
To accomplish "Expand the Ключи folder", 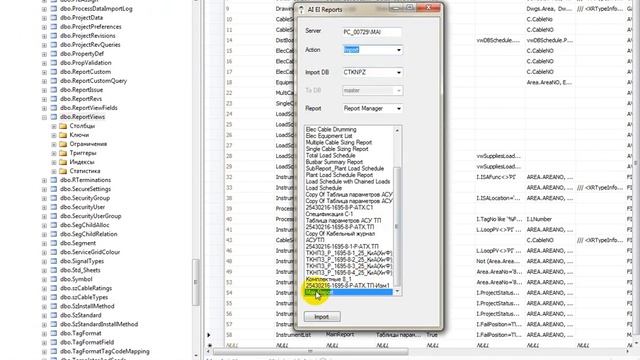I will (x=54, y=135).
